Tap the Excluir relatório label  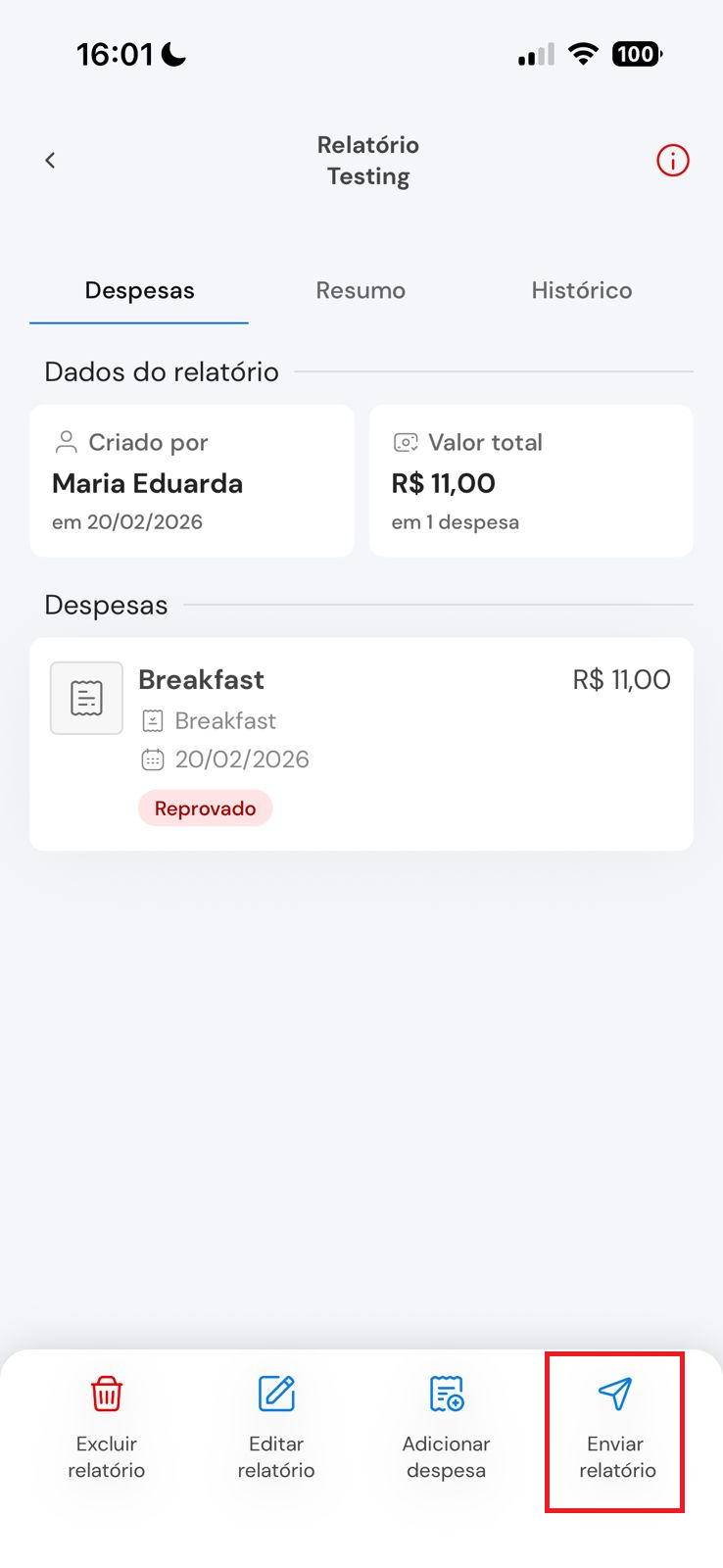[107, 1456]
